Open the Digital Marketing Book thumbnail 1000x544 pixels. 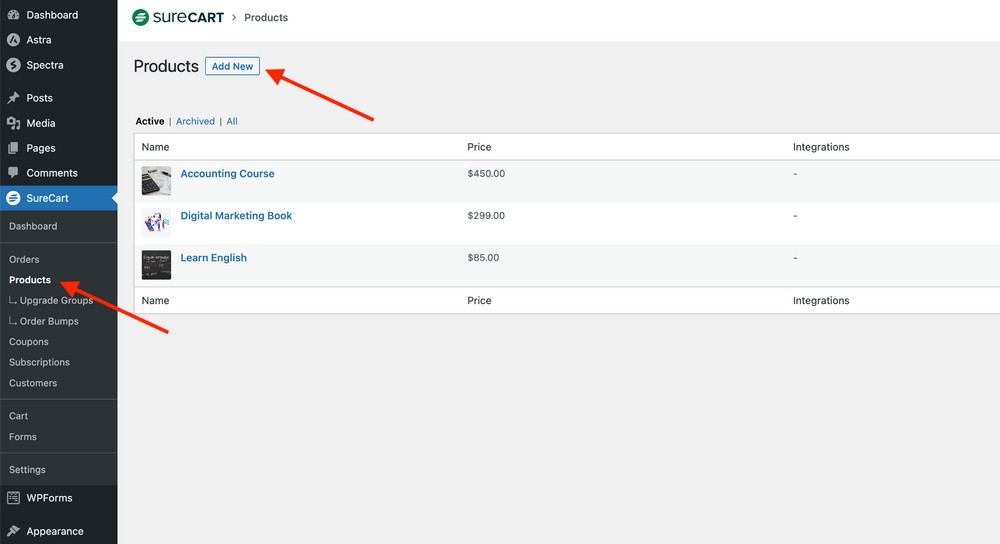(x=156, y=223)
